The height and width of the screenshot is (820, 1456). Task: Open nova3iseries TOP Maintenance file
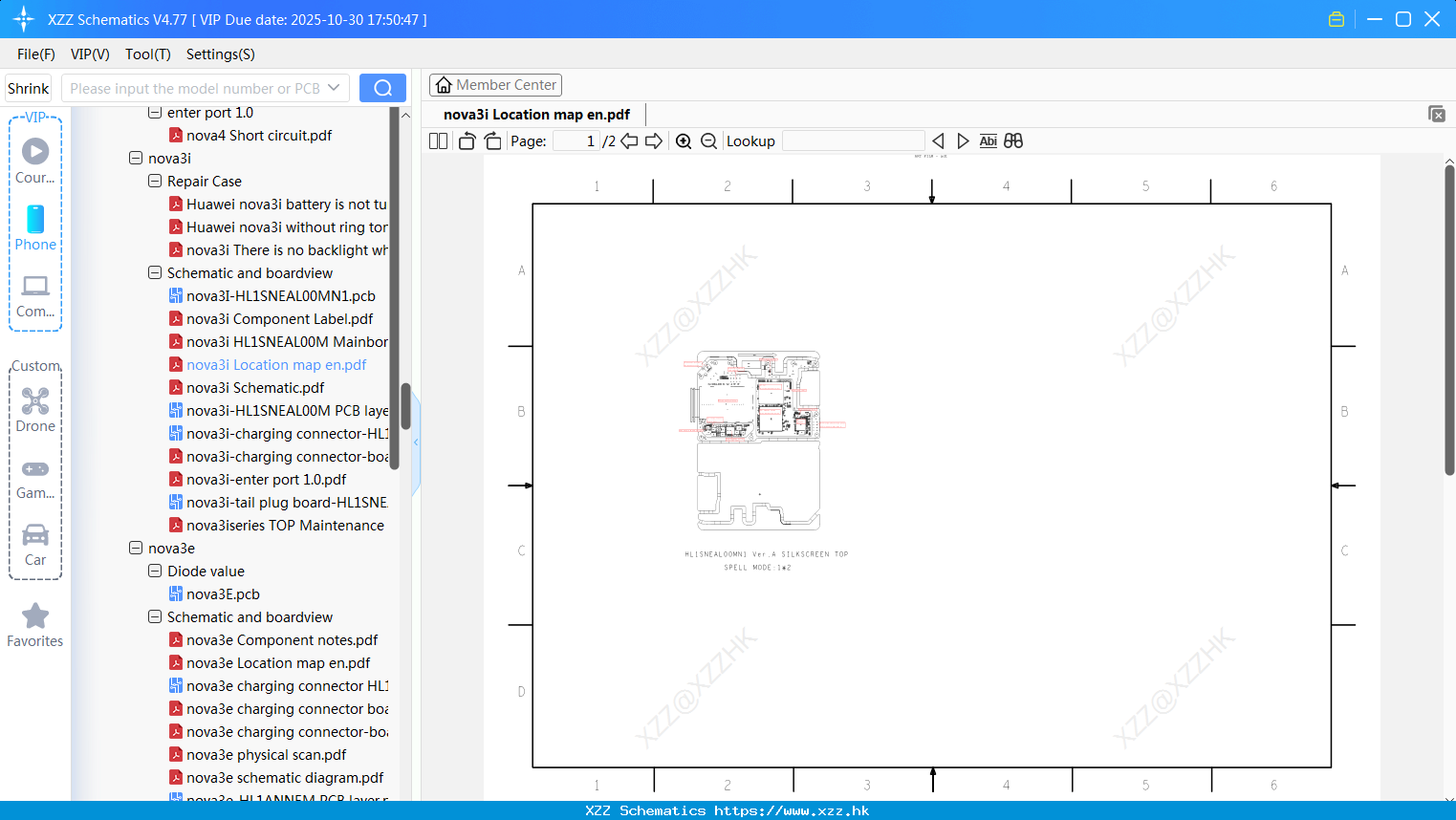(x=285, y=526)
